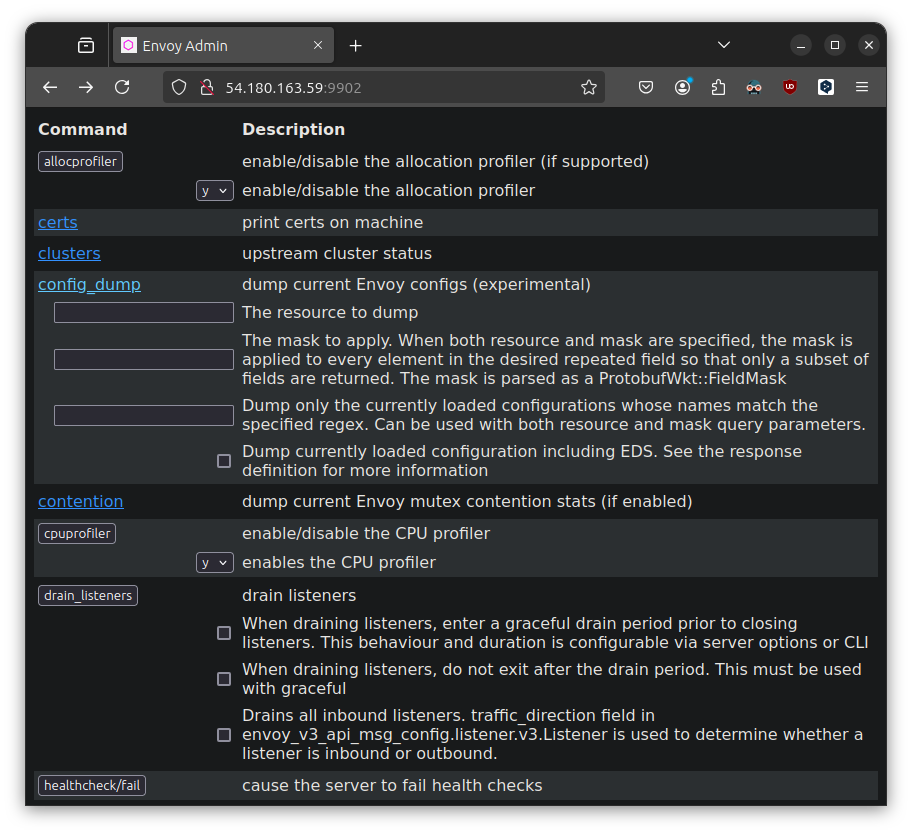Reload the Envoy Admin page
Screen dimensions: 912x834
point(122,87)
